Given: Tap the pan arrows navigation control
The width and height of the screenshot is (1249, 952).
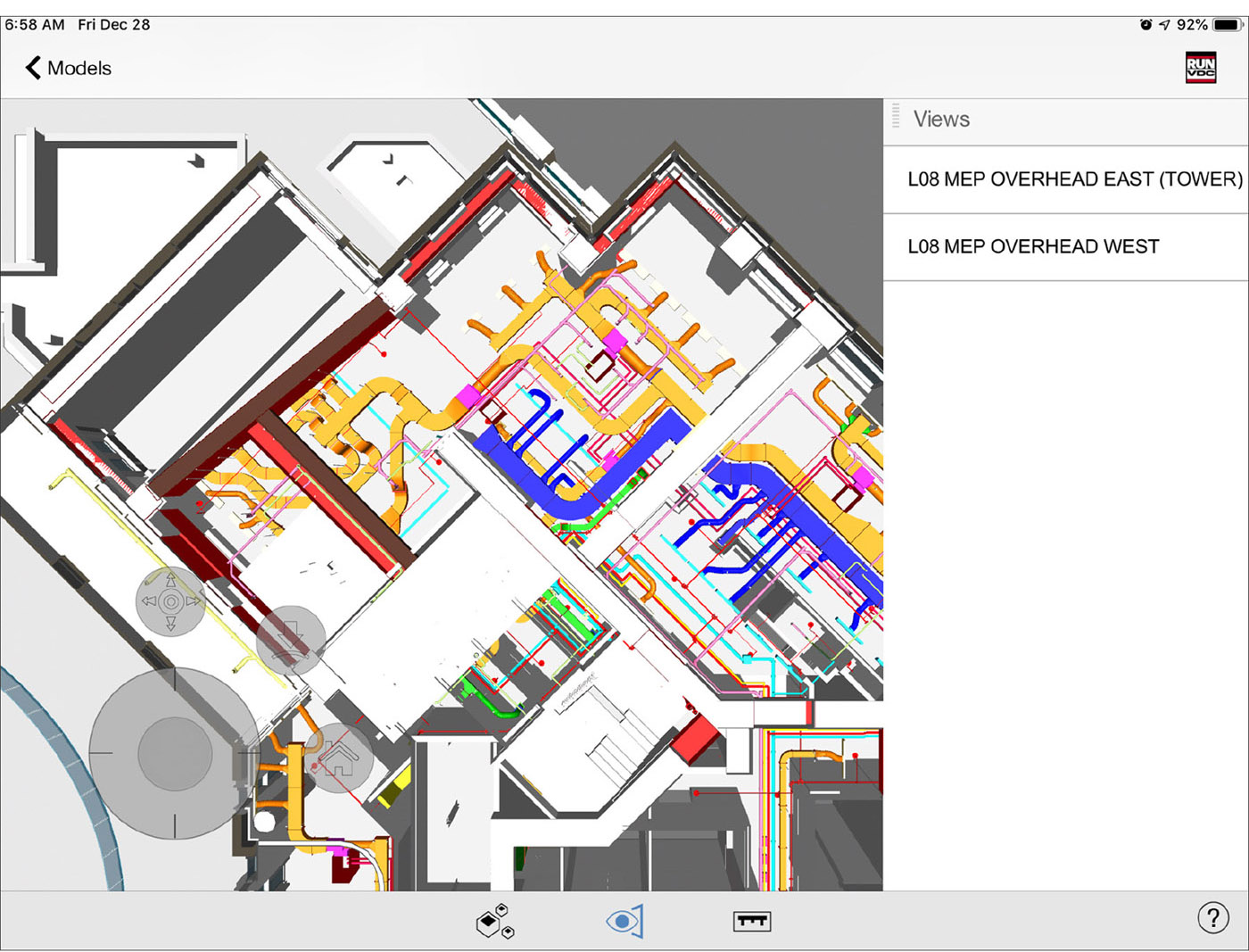Looking at the screenshot, I should [170, 601].
